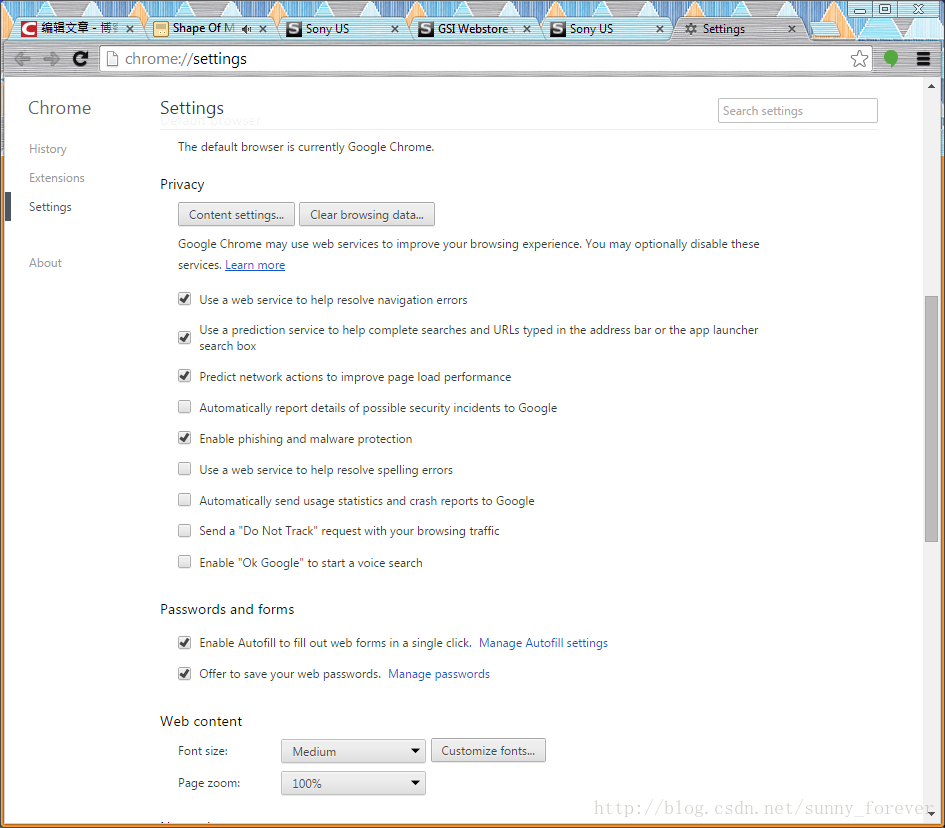Click the scrollbar down arrow
The image size is (945, 828).
(x=931, y=813)
